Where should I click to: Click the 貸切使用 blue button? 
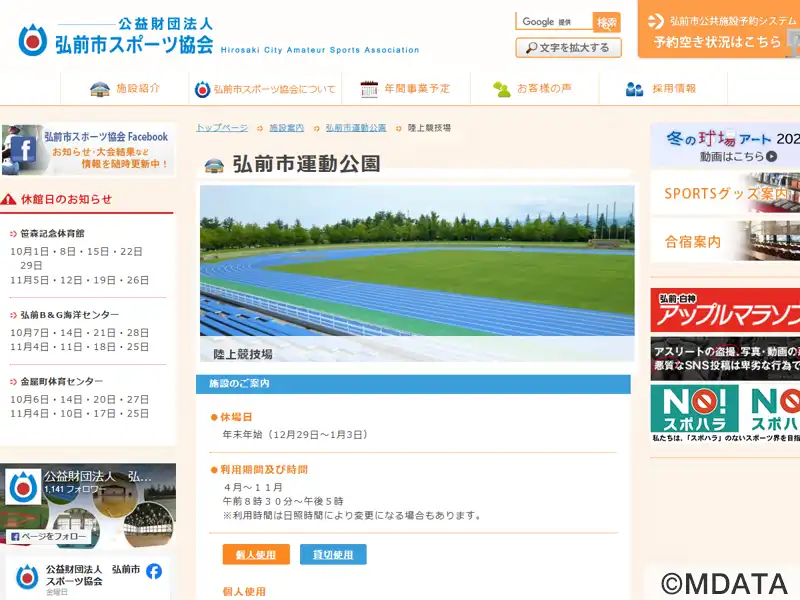point(333,555)
